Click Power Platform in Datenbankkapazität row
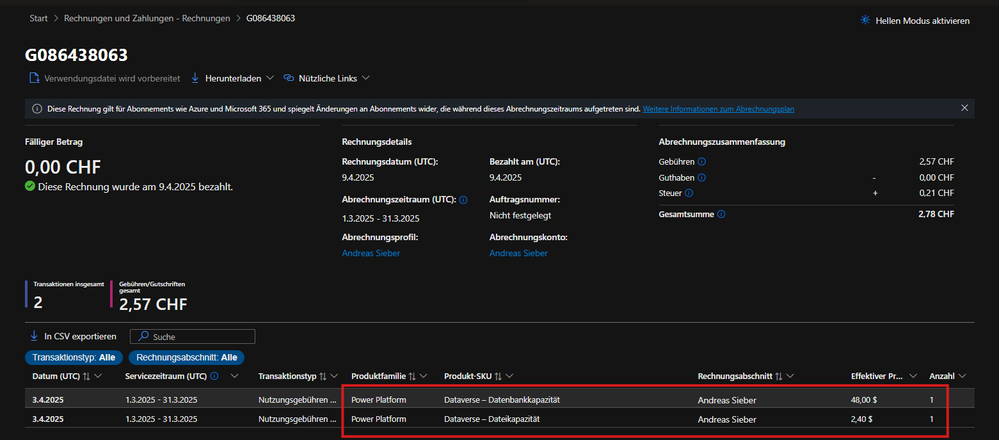 (378, 400)
